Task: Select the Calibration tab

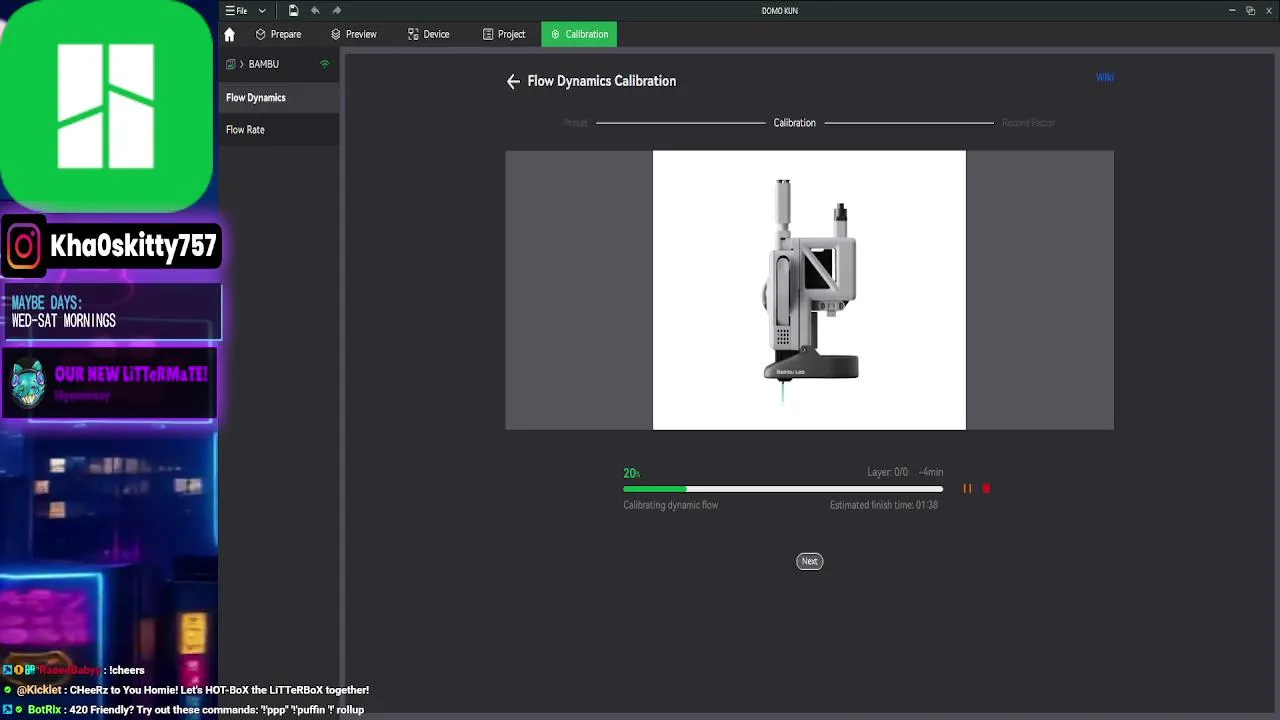Action: point(579,34)
